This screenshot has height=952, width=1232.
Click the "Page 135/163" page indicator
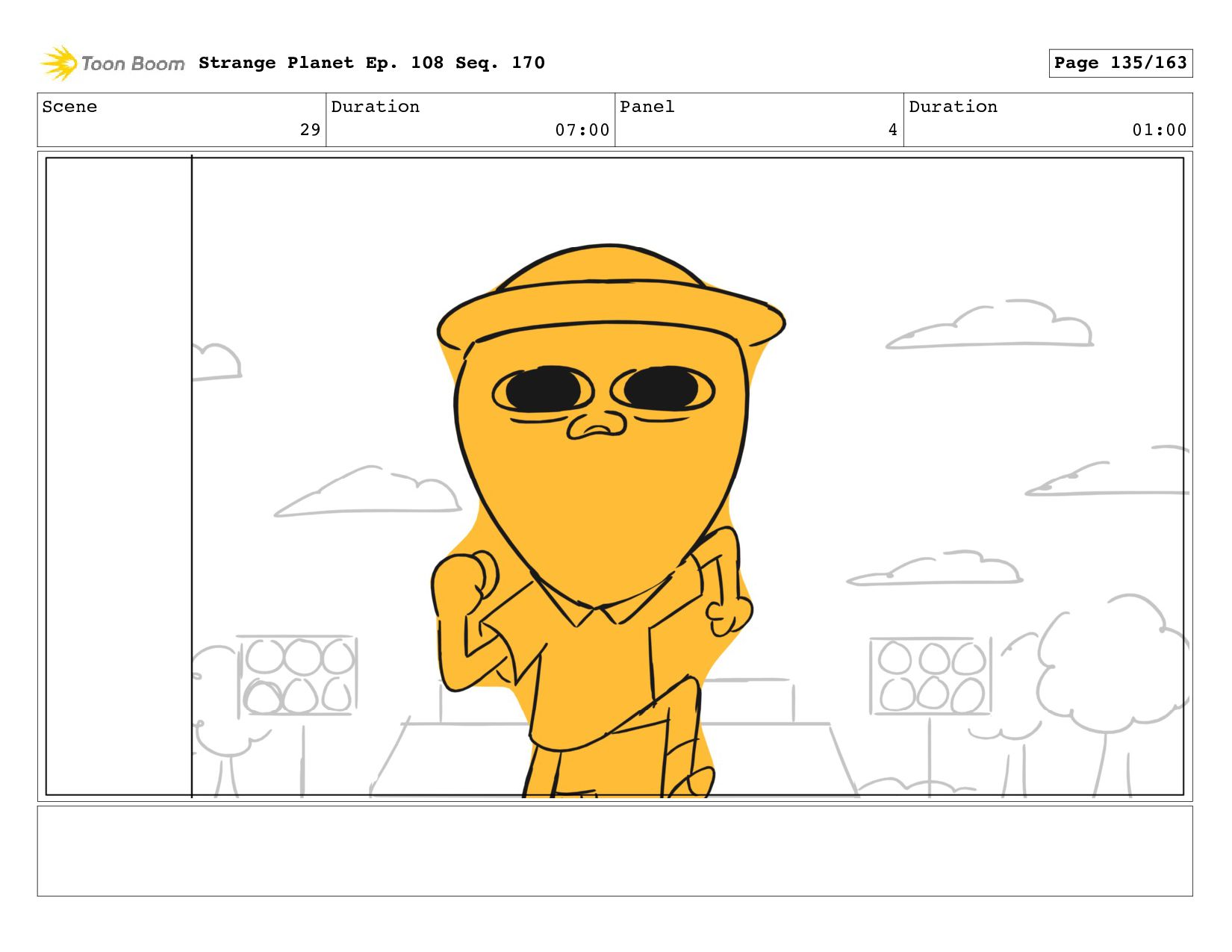(1120, 63)
